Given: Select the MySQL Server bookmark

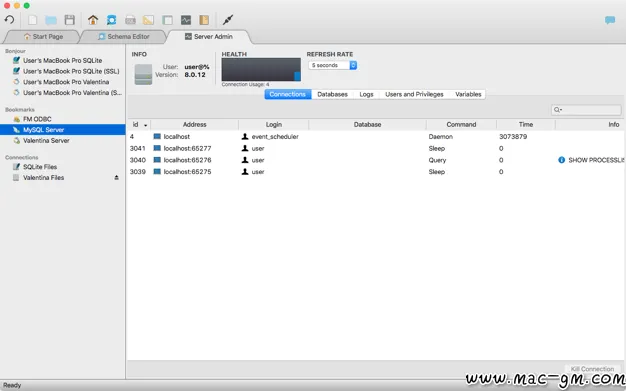Looking at the screenshot, I should pyautogui.click(x=62, y=130).
